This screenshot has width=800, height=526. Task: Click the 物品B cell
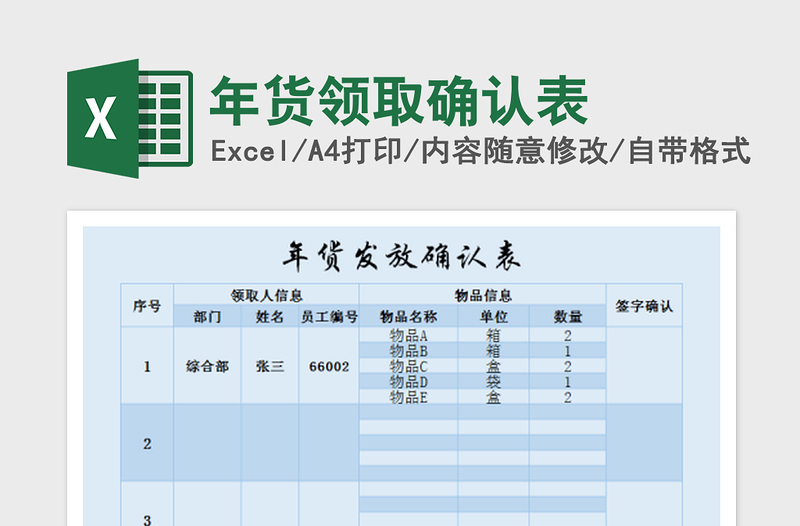point(408,350)
